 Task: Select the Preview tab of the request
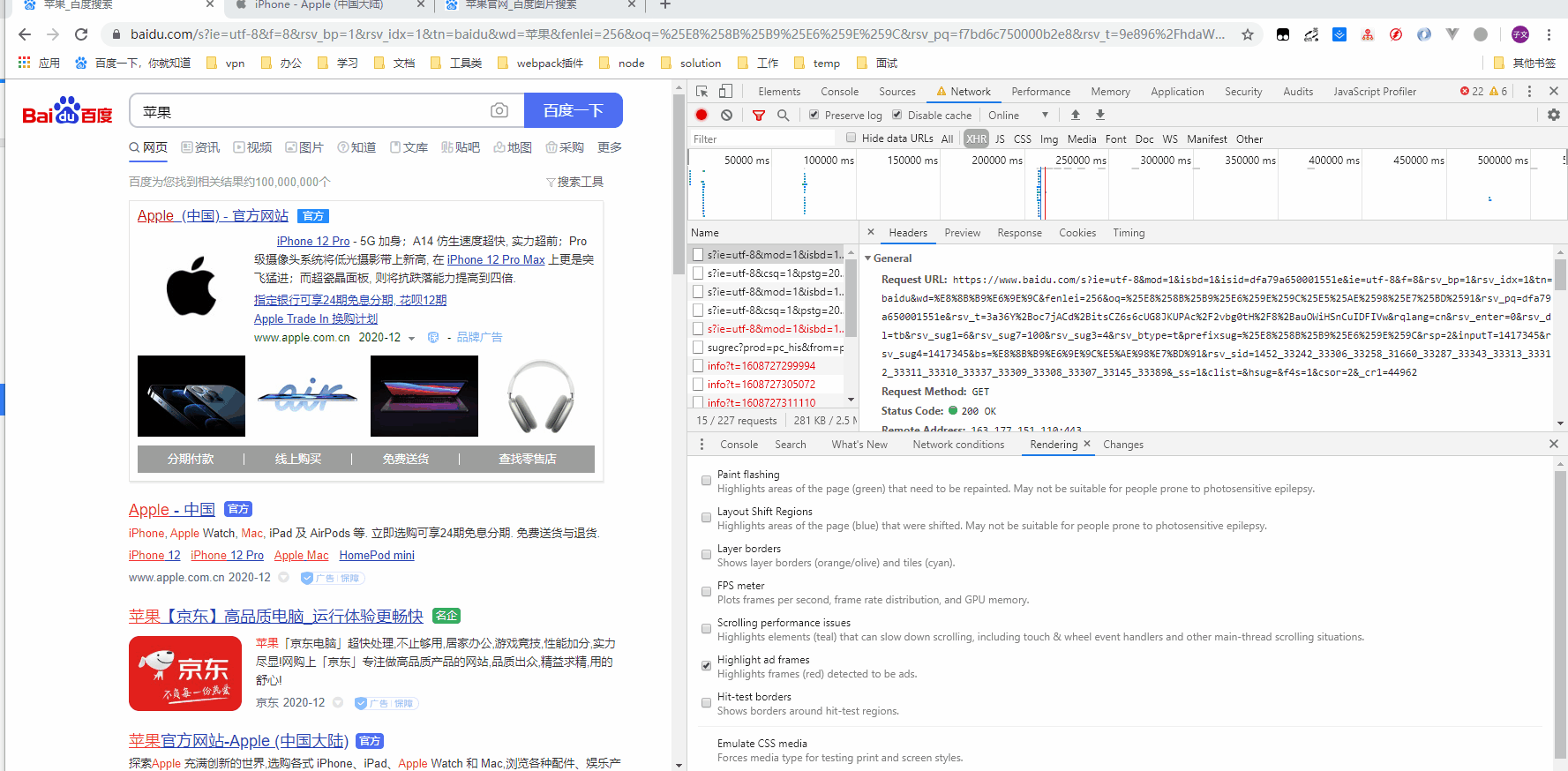962,233
